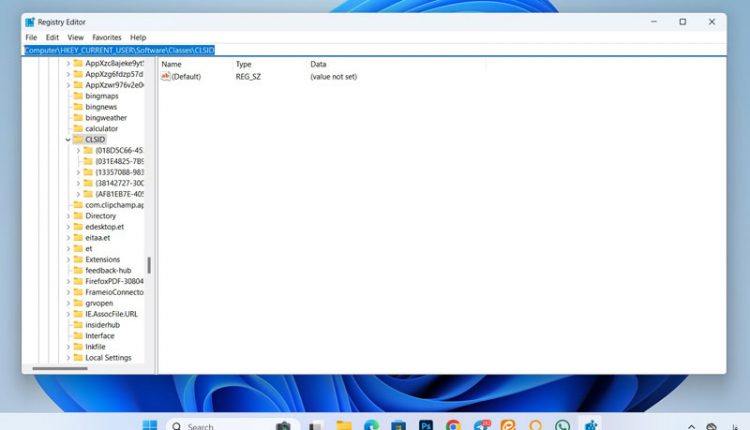Select the calculator key folder icon
Screen dimensions: 750x430
point(78,128)
